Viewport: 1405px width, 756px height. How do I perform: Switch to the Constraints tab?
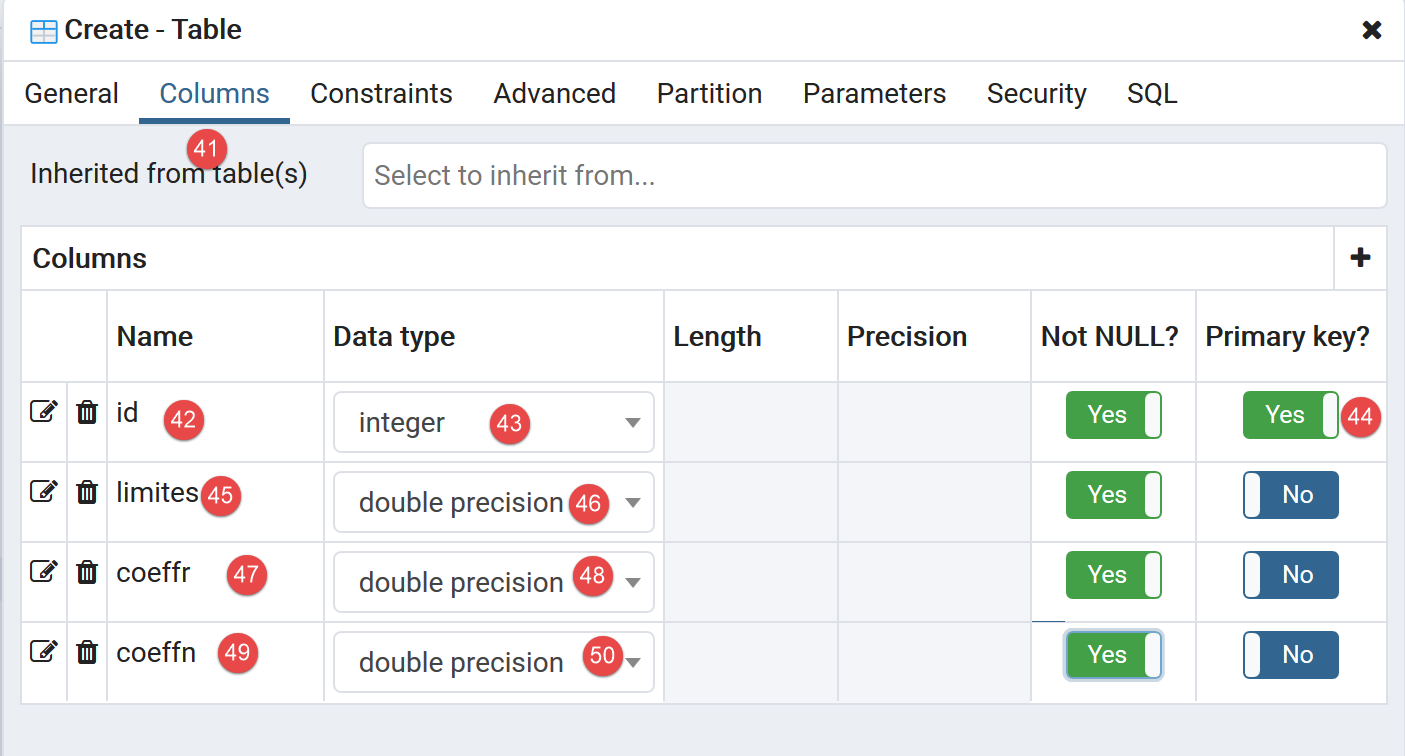pos(381,94)
